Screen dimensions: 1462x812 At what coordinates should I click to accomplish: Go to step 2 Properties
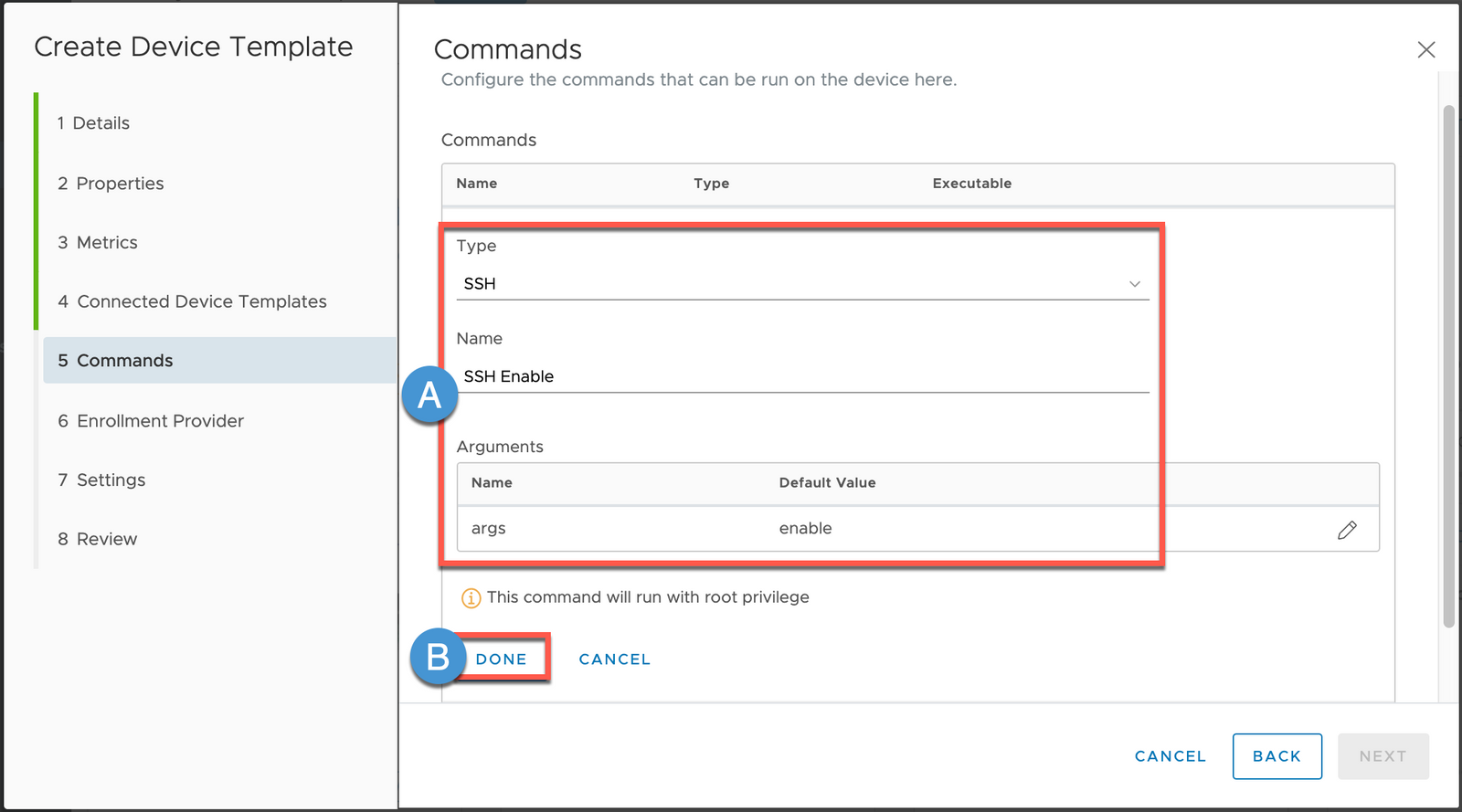pyautogui.click(x=111, y=184)
